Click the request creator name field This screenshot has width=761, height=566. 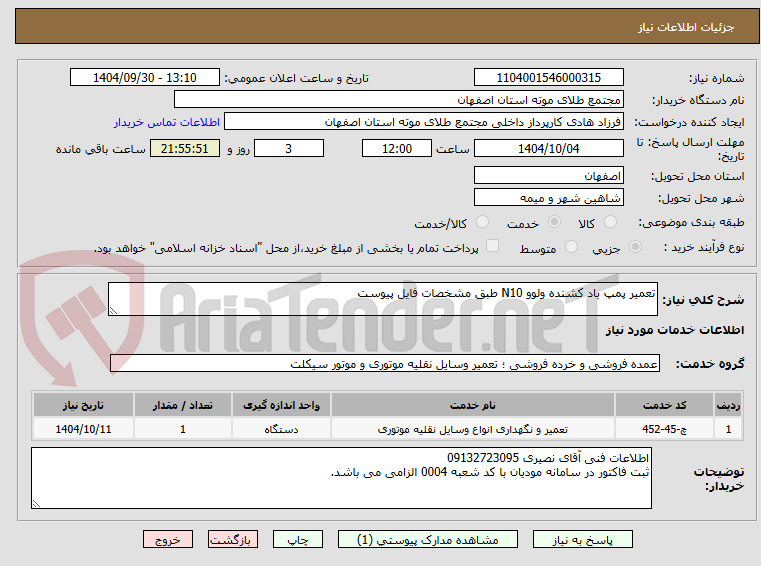click(x=424, y=122)
